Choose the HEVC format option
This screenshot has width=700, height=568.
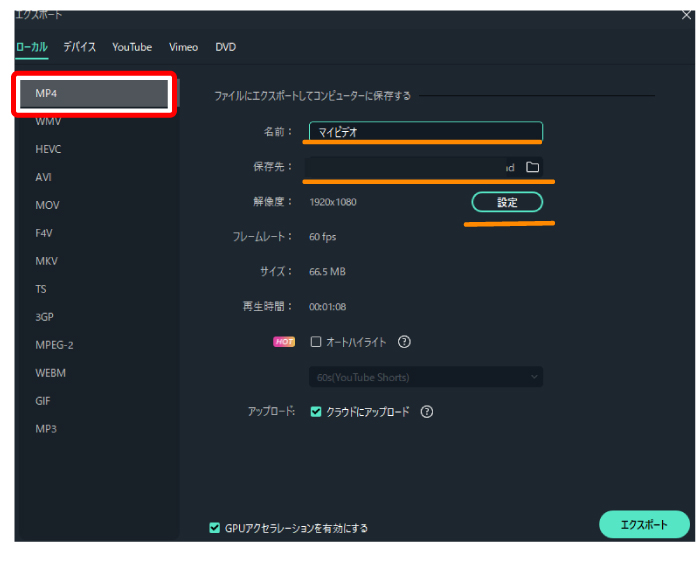pos(48,149)
